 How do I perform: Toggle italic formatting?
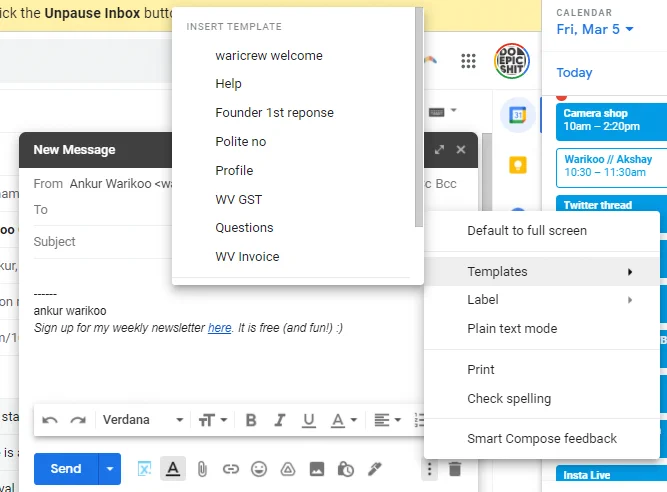coord(279,420)
